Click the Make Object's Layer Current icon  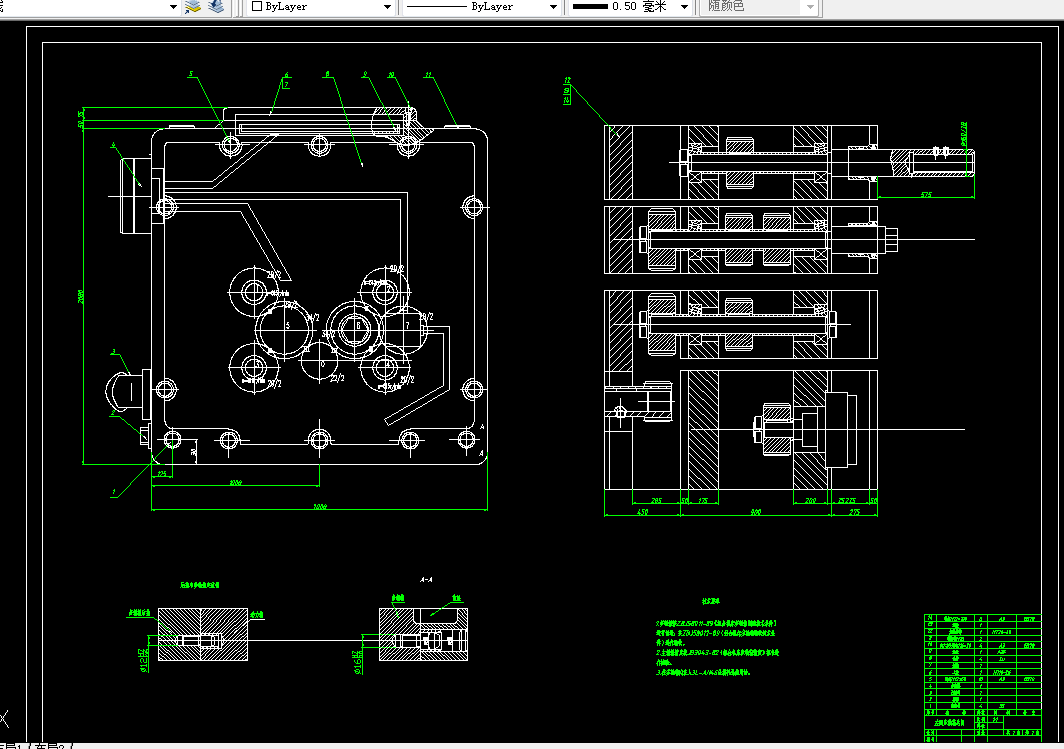pyautogui.click(x=193, y=7)
